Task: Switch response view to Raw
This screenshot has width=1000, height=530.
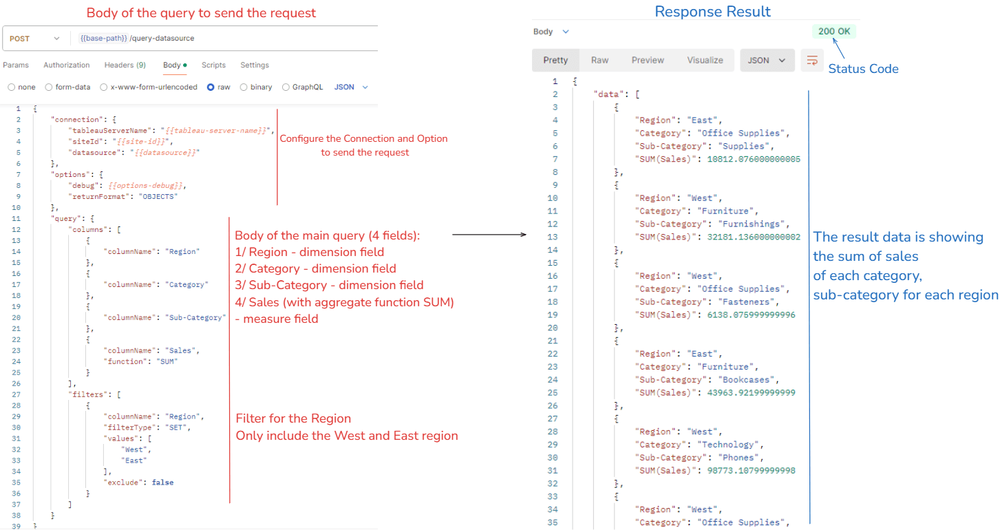Action: click(599, 61)
